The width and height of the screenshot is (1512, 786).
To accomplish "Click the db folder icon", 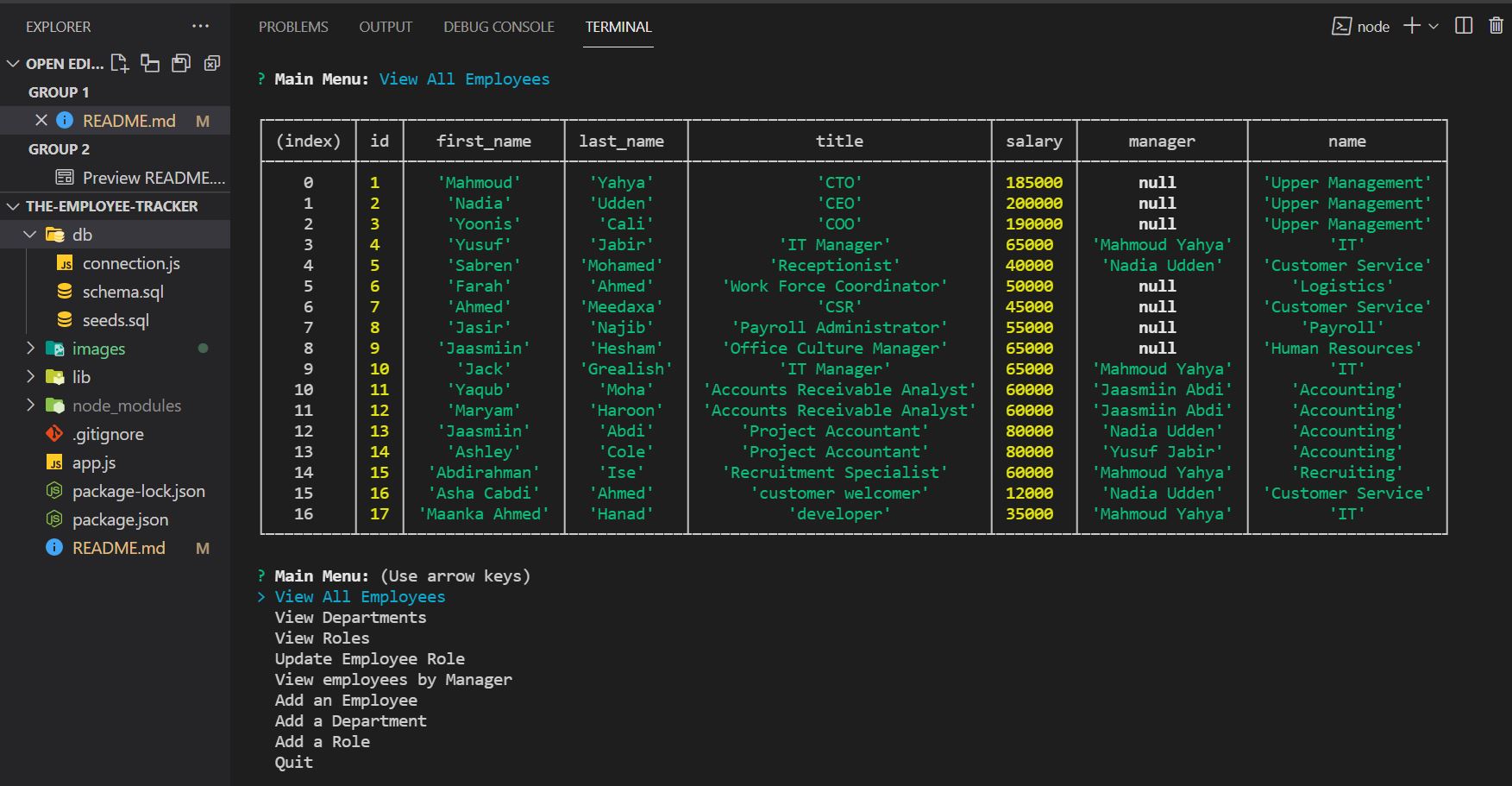I will pyautogui.click(x=55, y=234).
